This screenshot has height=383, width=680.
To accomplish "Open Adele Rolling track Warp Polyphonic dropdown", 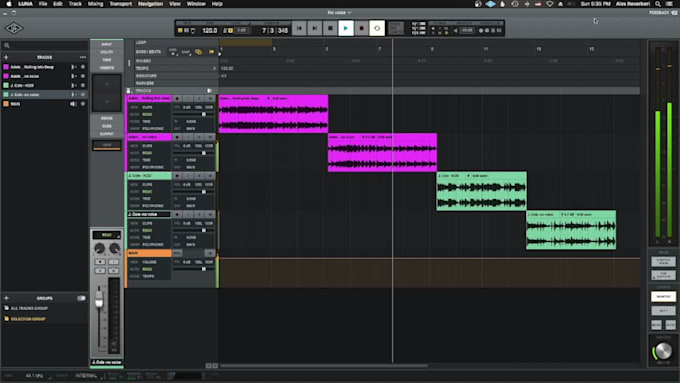I will tap(153, 129).
